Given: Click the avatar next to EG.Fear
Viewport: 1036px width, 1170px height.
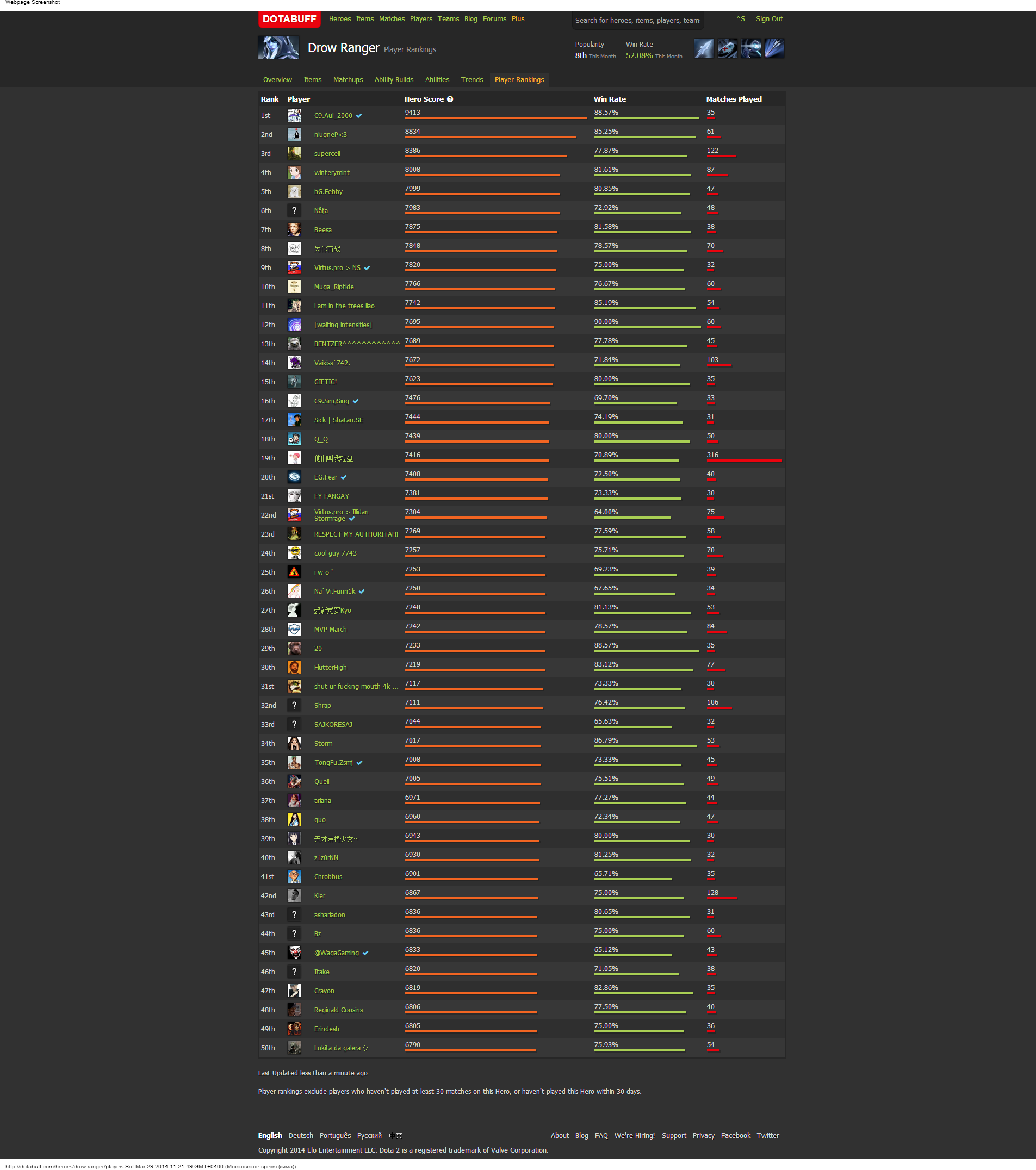Looking at the screenshot, I should click(294, 477).
